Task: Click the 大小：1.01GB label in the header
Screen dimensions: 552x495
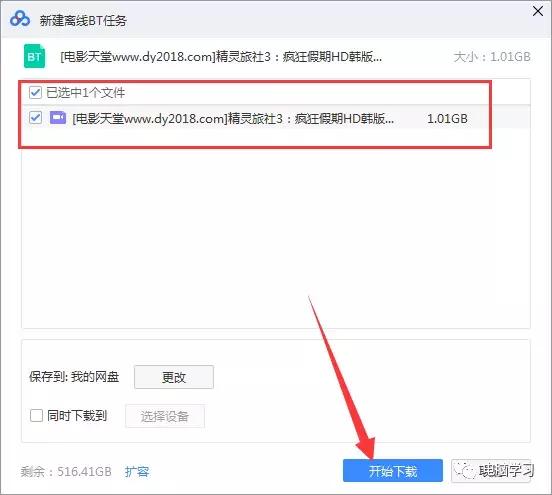Action: point(492,57)
